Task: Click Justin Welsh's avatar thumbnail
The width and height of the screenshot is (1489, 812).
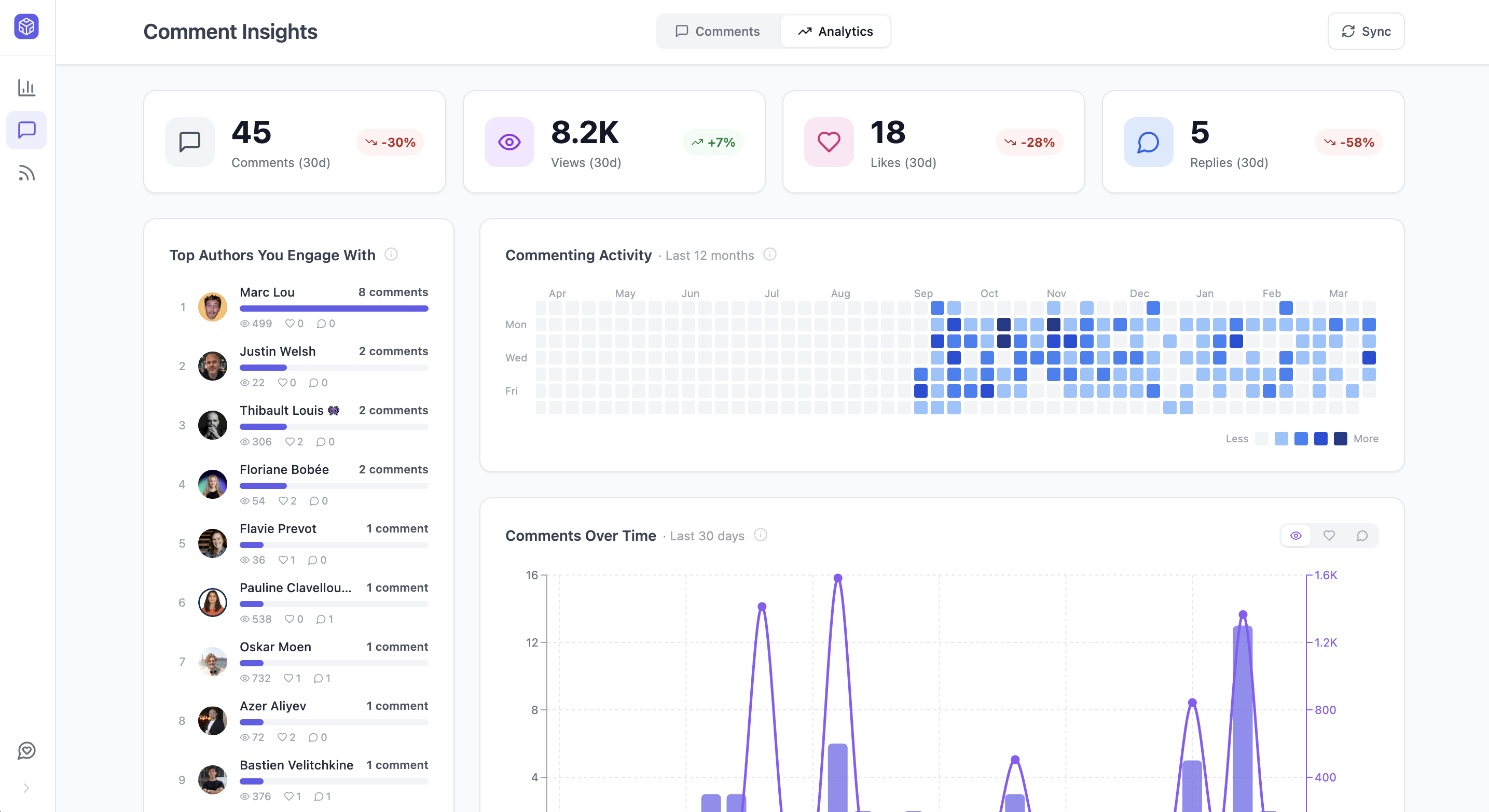Action: [x=212, y=366]
